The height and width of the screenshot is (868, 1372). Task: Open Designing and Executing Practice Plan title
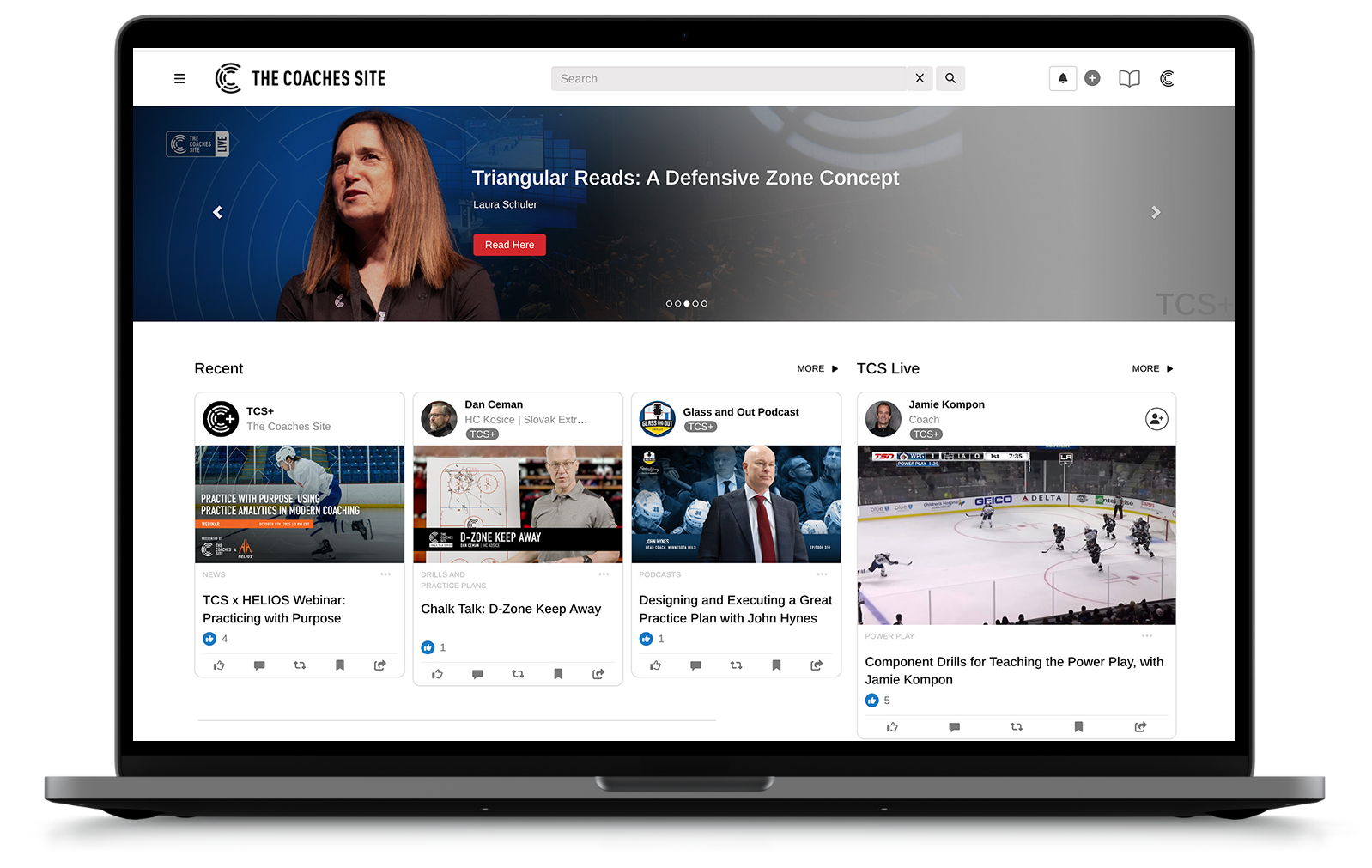[736, 609]
